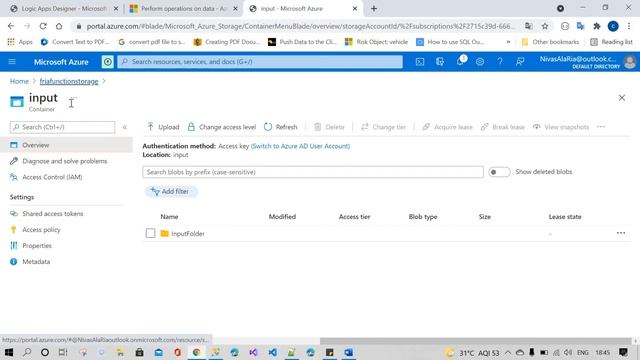Image resolution: width=640 pixels, height=360 pixels.
Task: Go to Home breadcrumb
Action: (19, 81)
